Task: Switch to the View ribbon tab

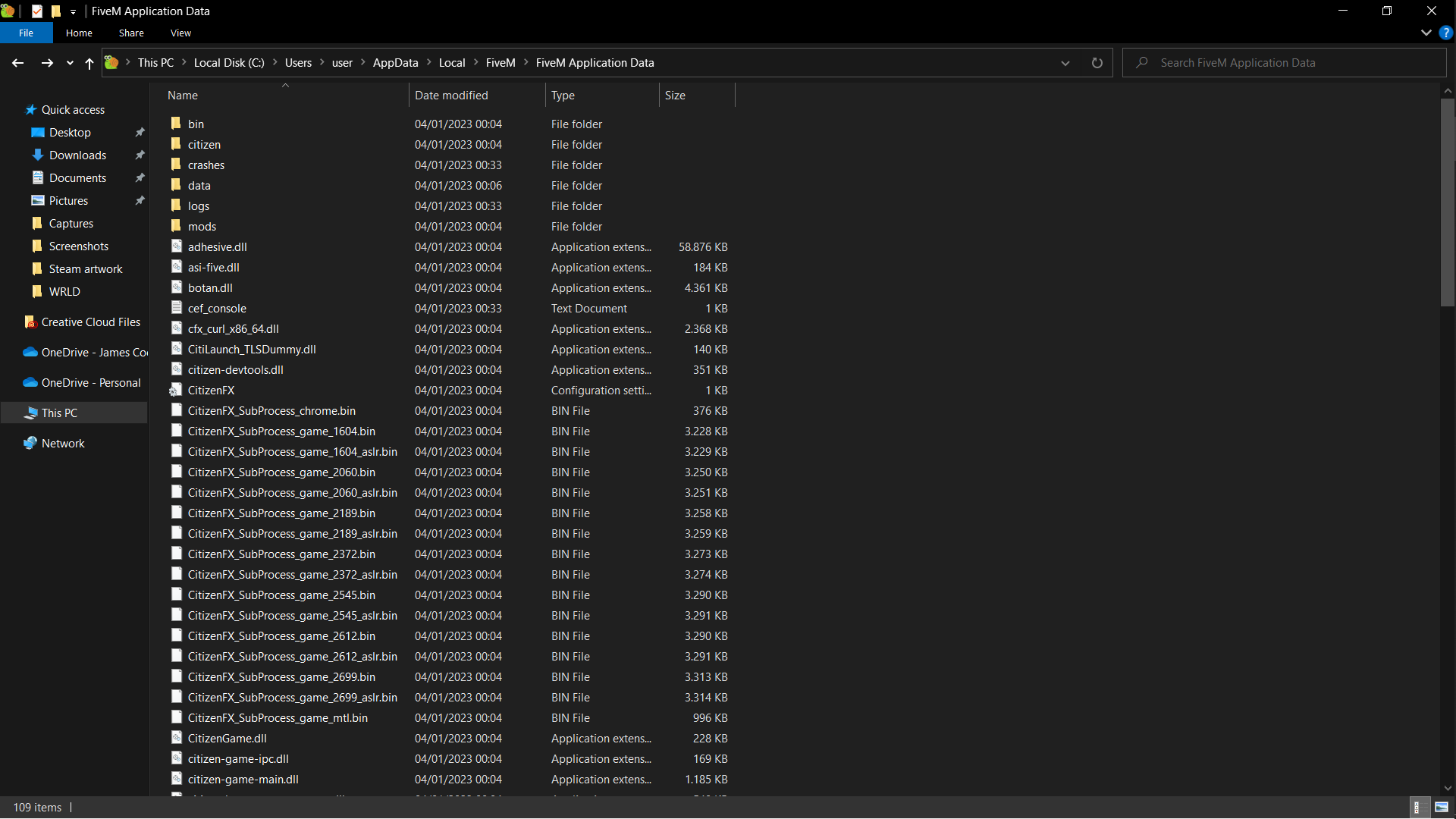Action: click(180, 33)
